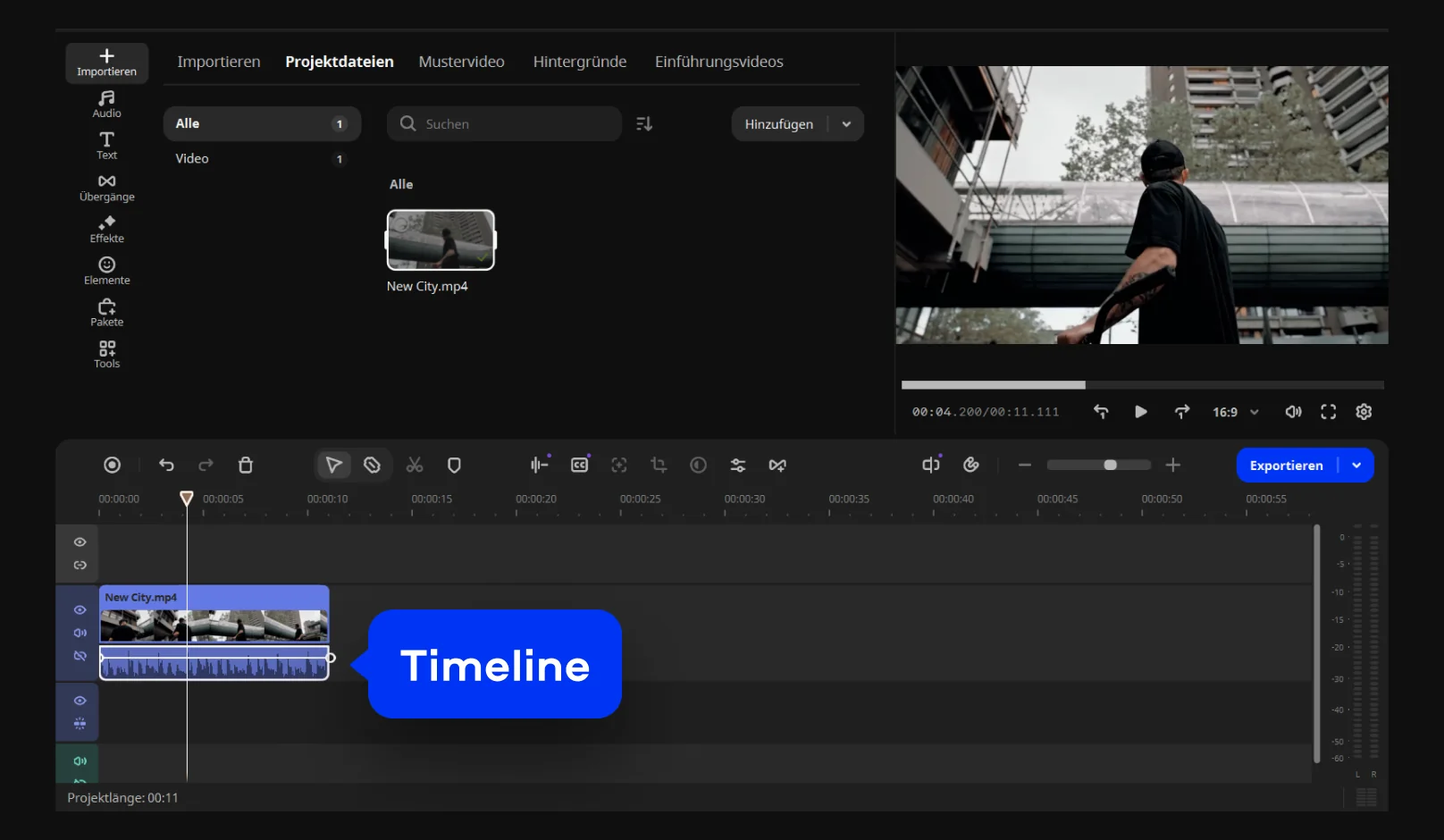Click the sort order icon beside search
Viewport: 1444px width, 840px height.
(644, 124)
